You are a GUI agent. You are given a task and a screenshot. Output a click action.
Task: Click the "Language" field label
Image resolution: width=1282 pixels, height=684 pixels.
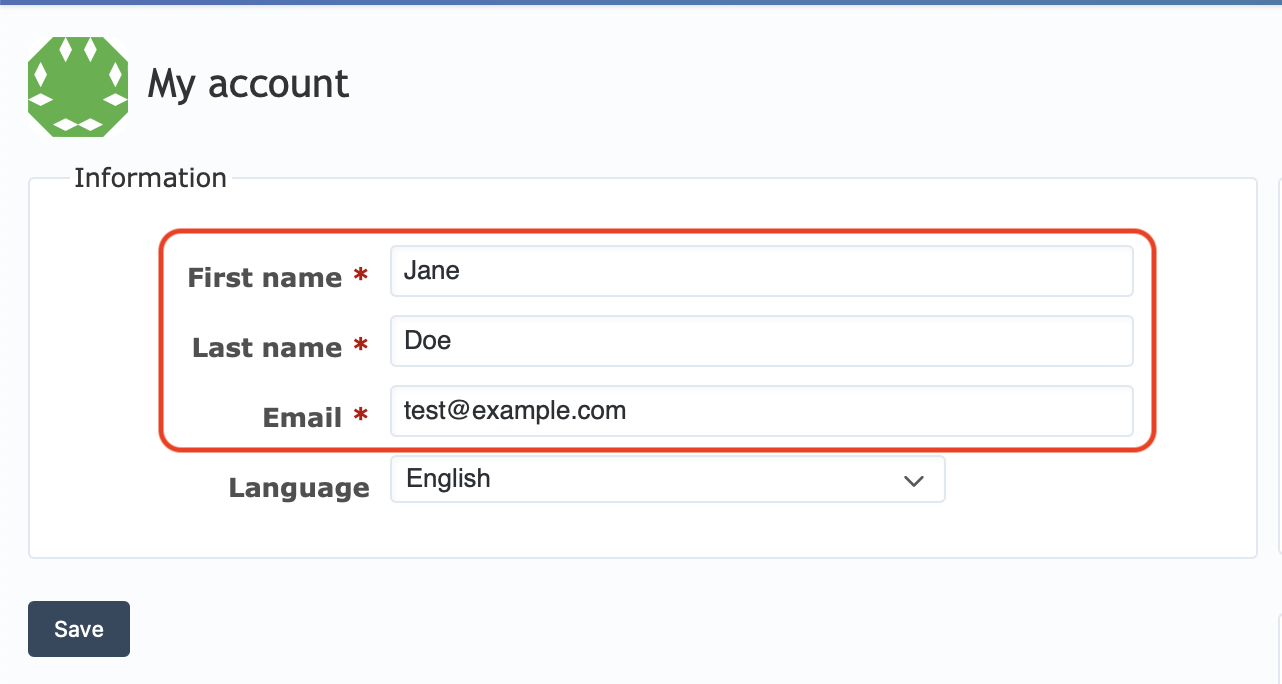point(299,488)
